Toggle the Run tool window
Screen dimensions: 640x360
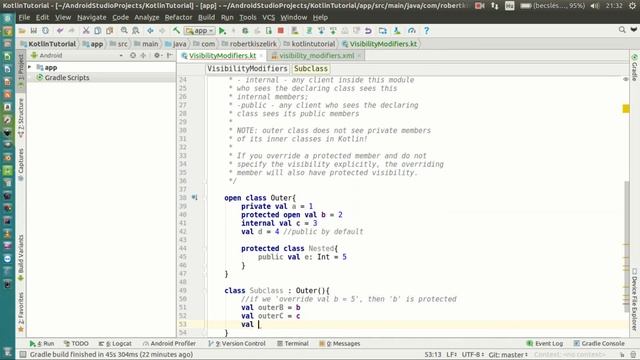point(42,343)
